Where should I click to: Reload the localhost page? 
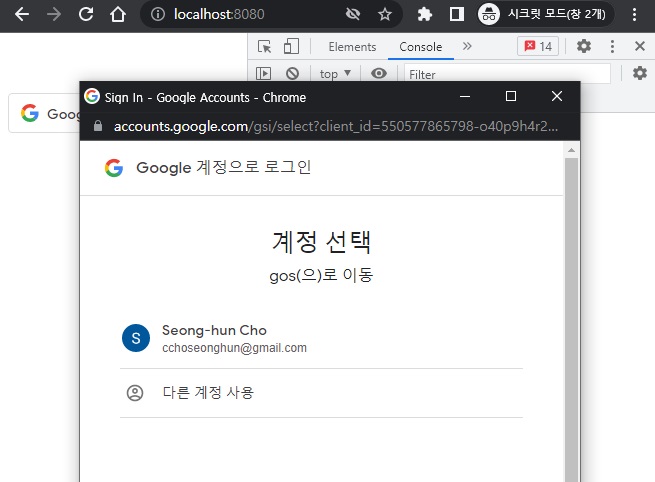click(86, 14)
